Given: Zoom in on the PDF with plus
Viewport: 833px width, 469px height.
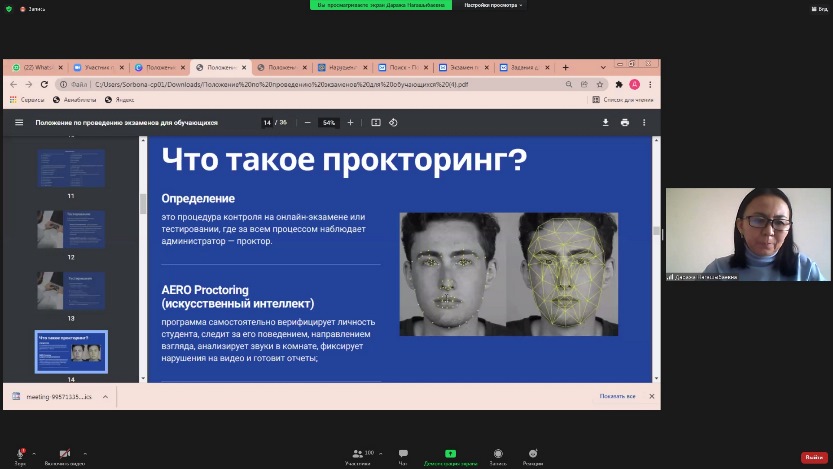Looking at the screenshot, I should pyautogui.click(x=350, y=123).
